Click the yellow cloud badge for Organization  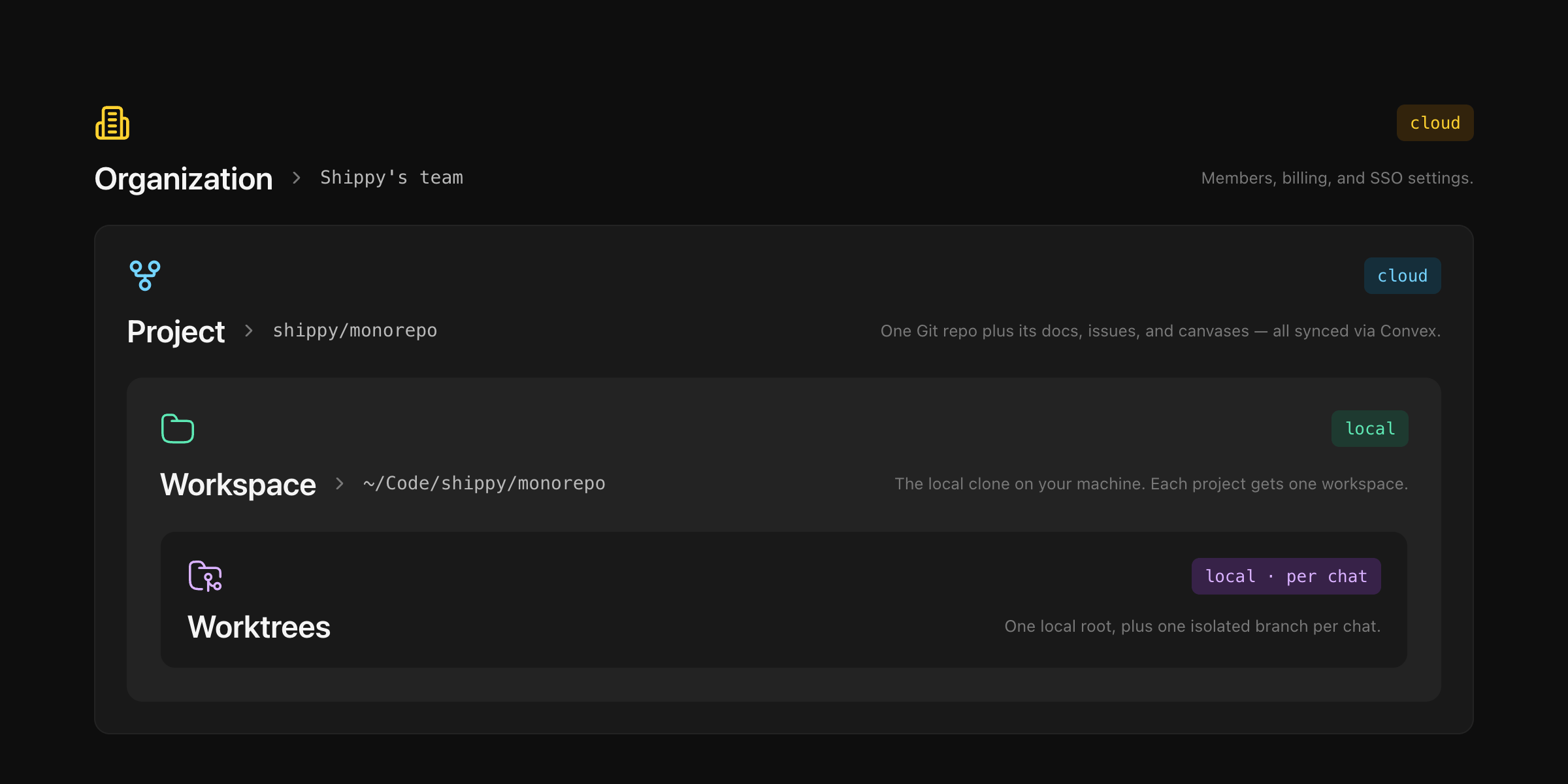click(x=1435, y=123)
